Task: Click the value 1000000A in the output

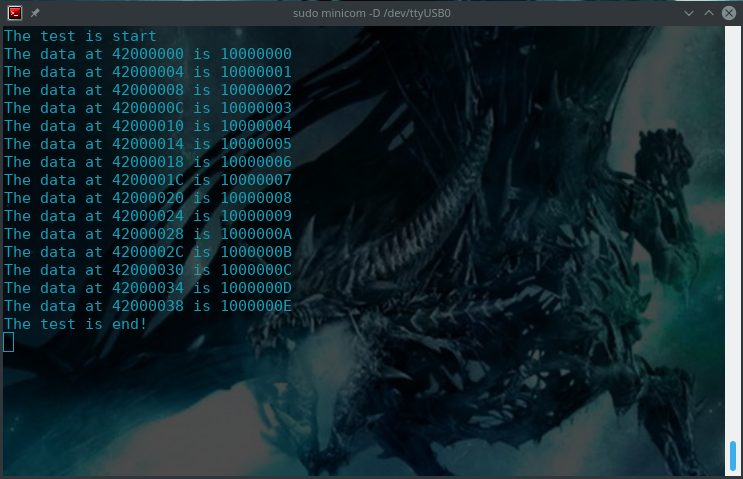Action: pyautogui.click(x=255, y=234)
